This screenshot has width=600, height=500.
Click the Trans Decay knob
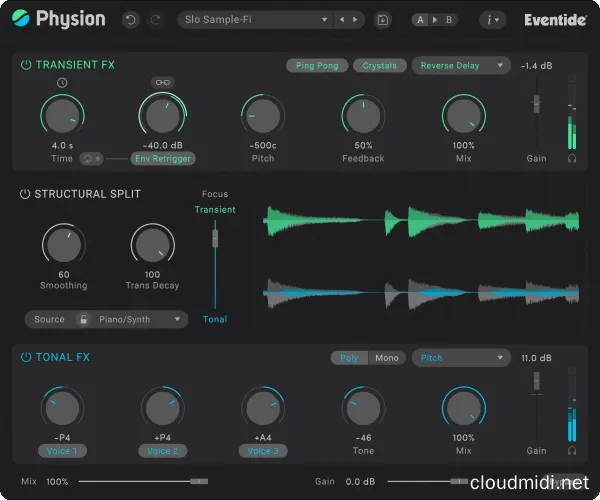pyautogui.click(x=153, y=245)
